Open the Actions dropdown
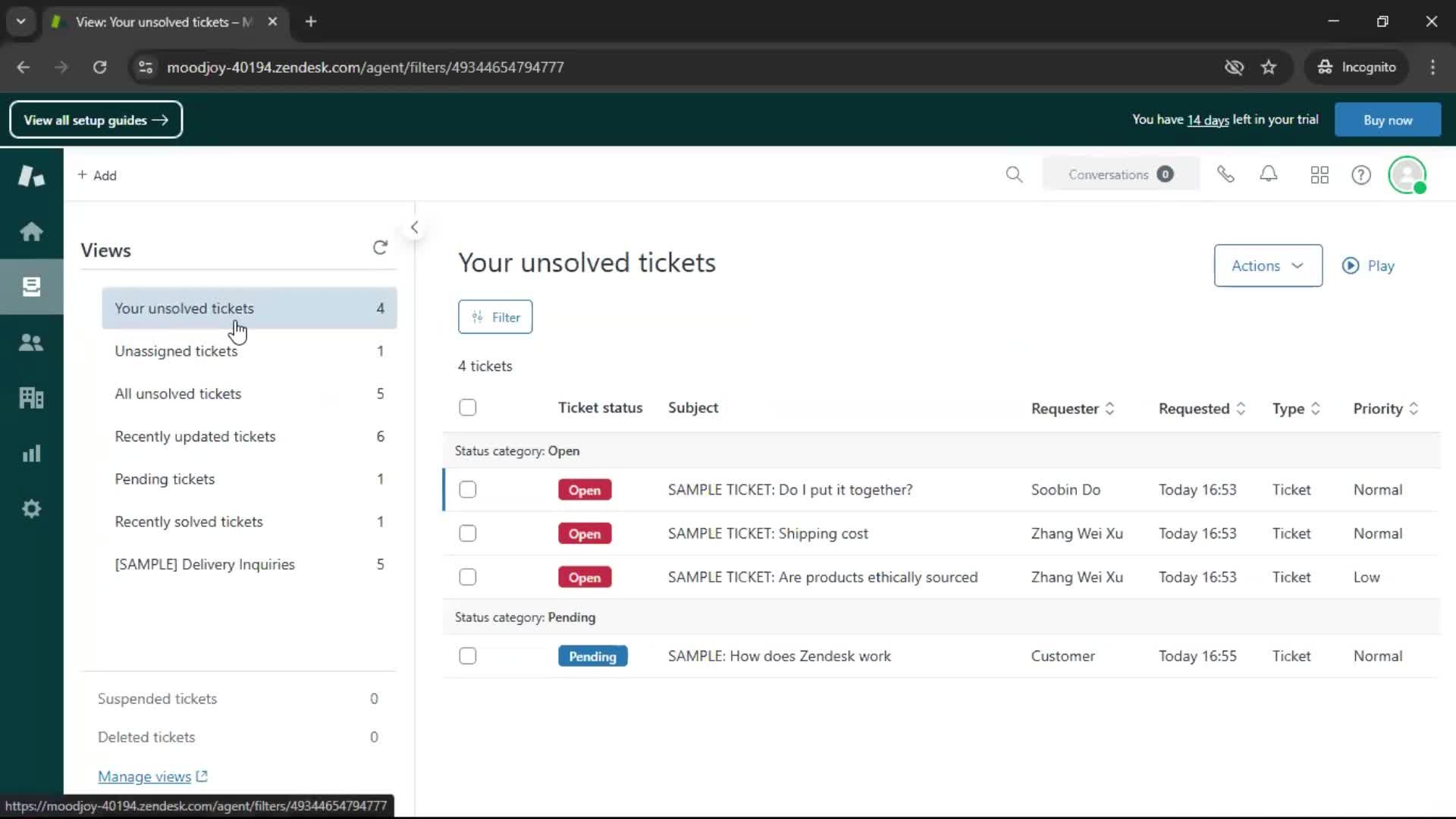1456x819 pixels. (x=1268, y=265)
